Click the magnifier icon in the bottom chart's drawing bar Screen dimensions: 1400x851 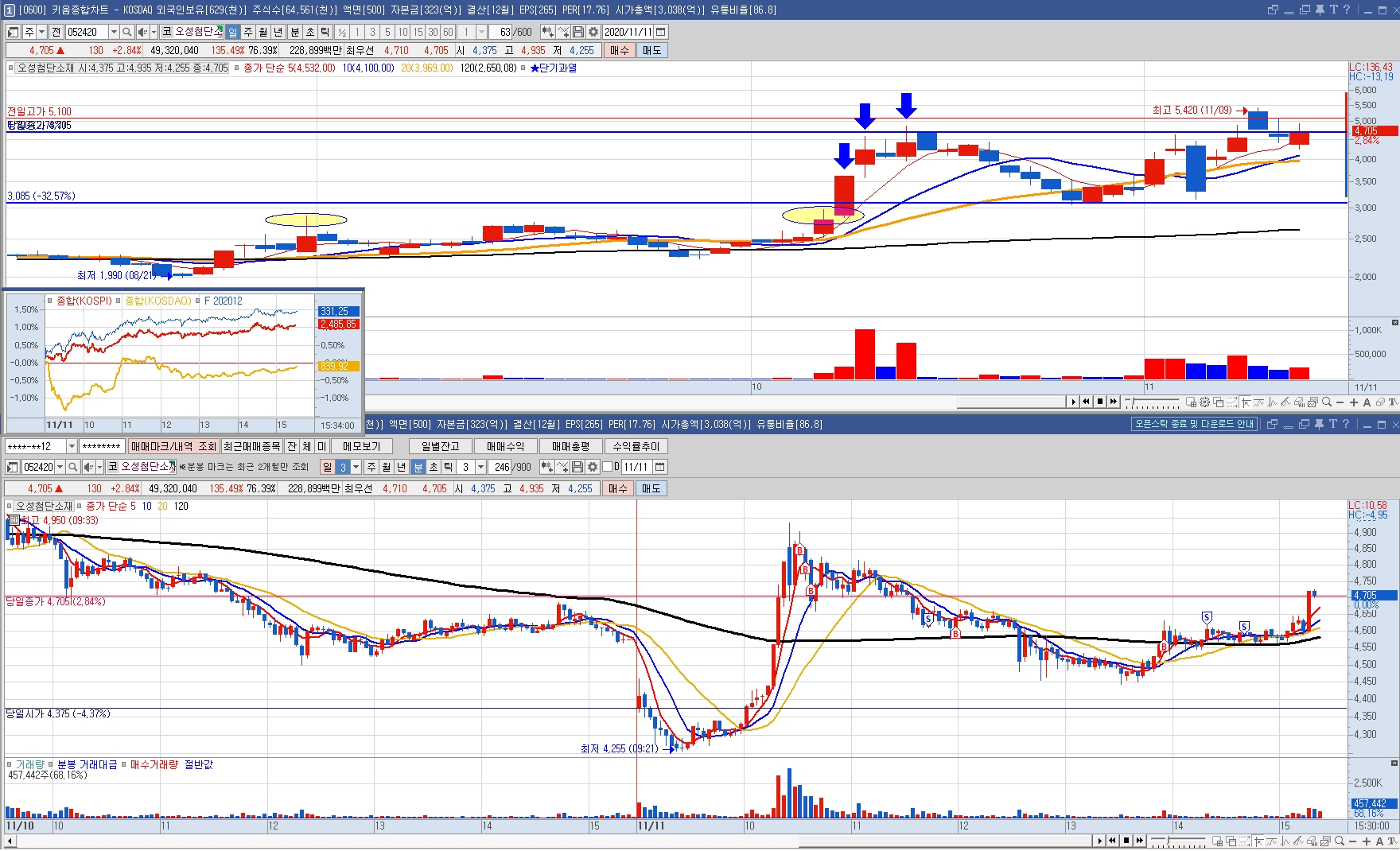(1339, 841)
